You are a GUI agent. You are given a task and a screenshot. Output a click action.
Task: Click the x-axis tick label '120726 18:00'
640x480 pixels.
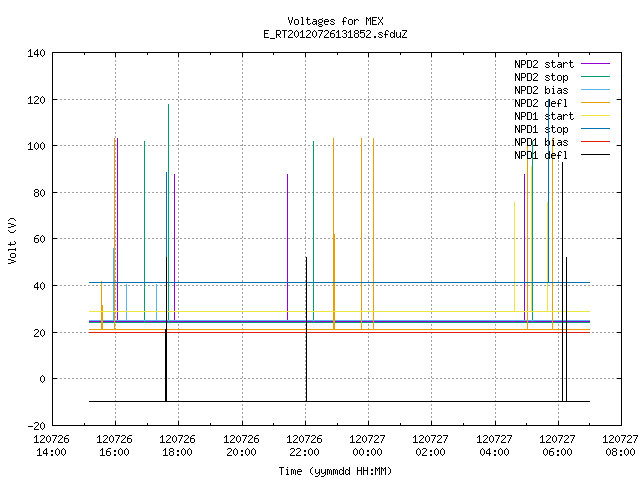178,446
